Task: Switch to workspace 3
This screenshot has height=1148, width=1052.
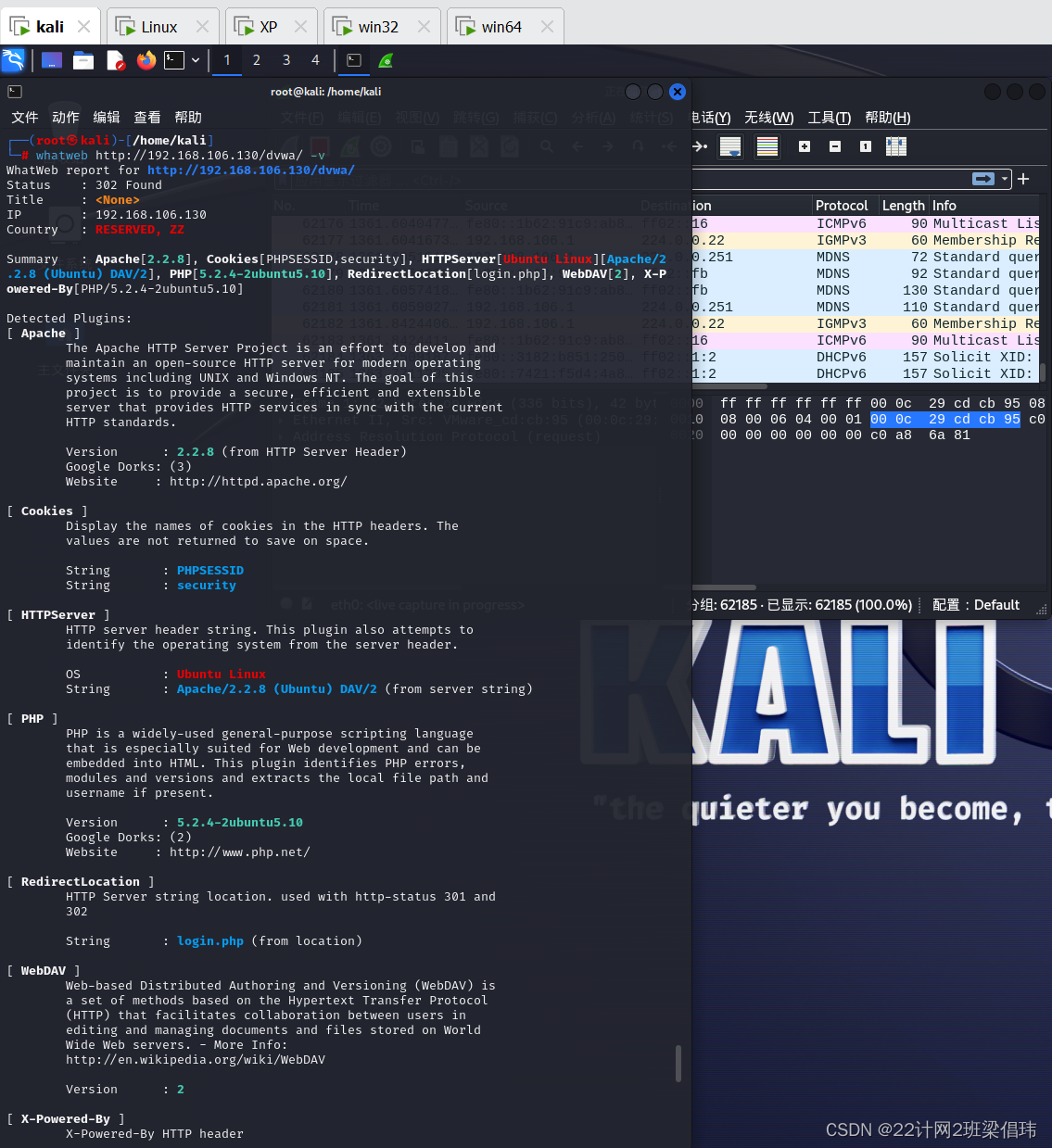Action: [286, 60]
